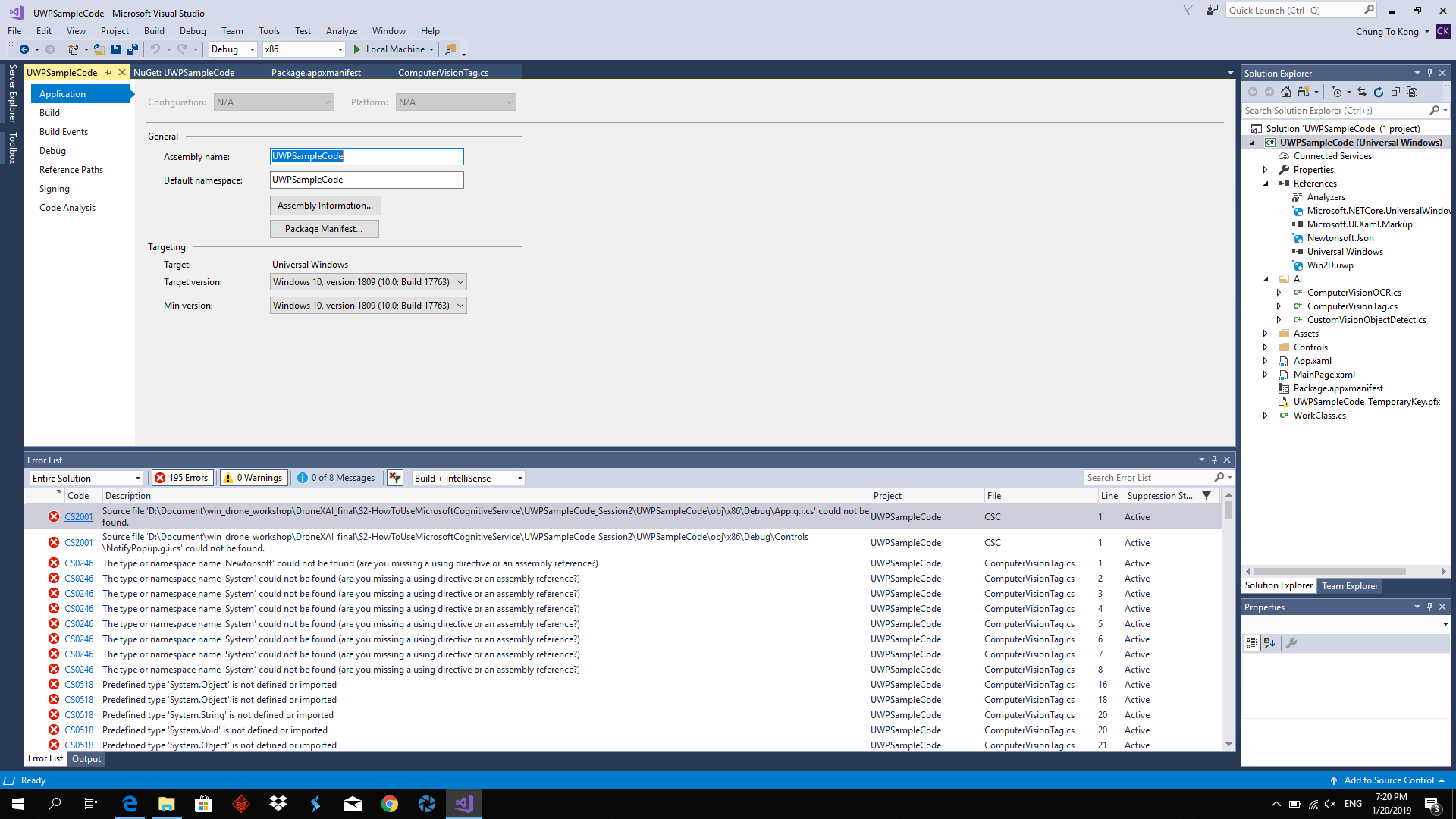Image resolution: width=1456 pixels, height=819 pixels.
Task: Click the Navigate Backward arrow icon
Action: pyautogui.click(x=24, y=49)
